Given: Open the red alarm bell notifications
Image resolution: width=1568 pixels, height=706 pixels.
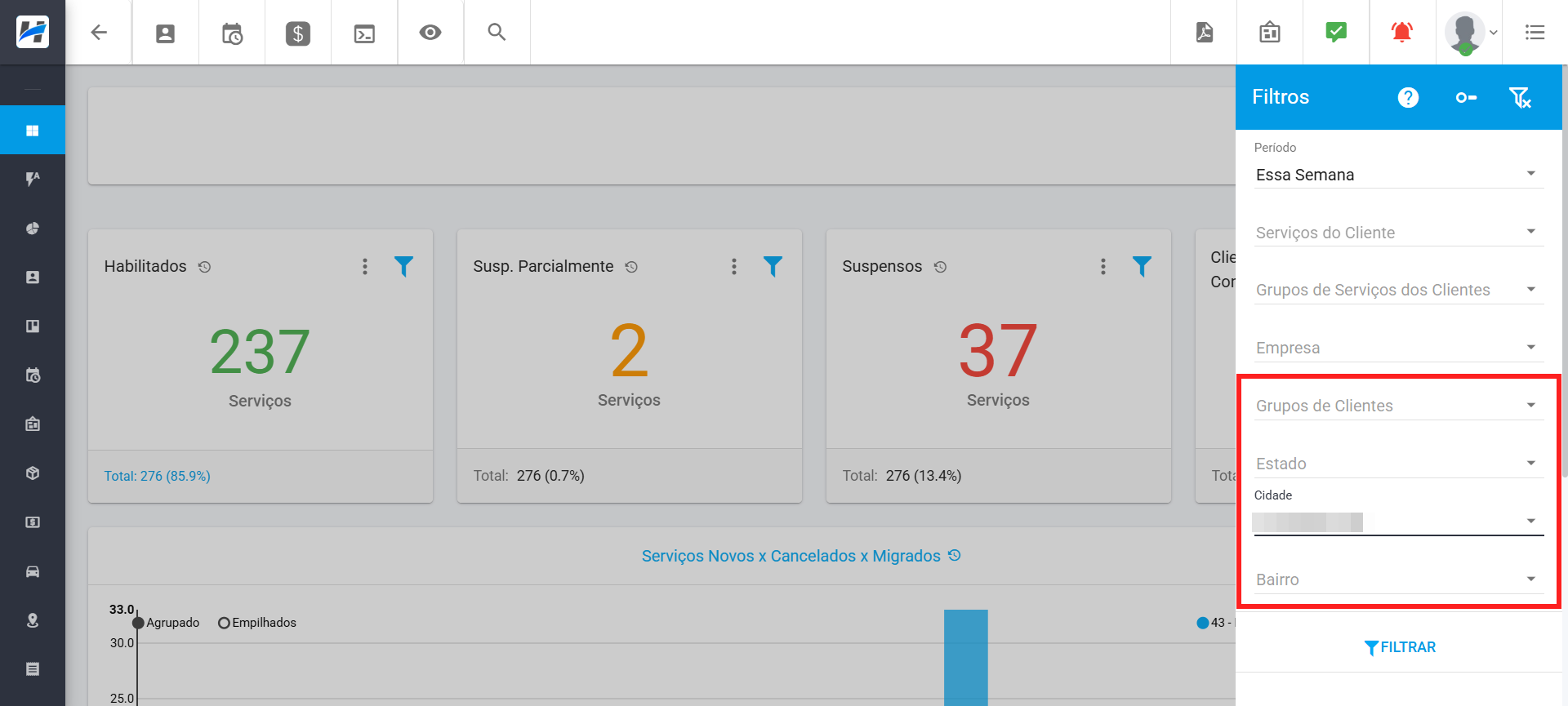Looking at the screenshot, I should pyautogui.click(x=1402, y=32).
